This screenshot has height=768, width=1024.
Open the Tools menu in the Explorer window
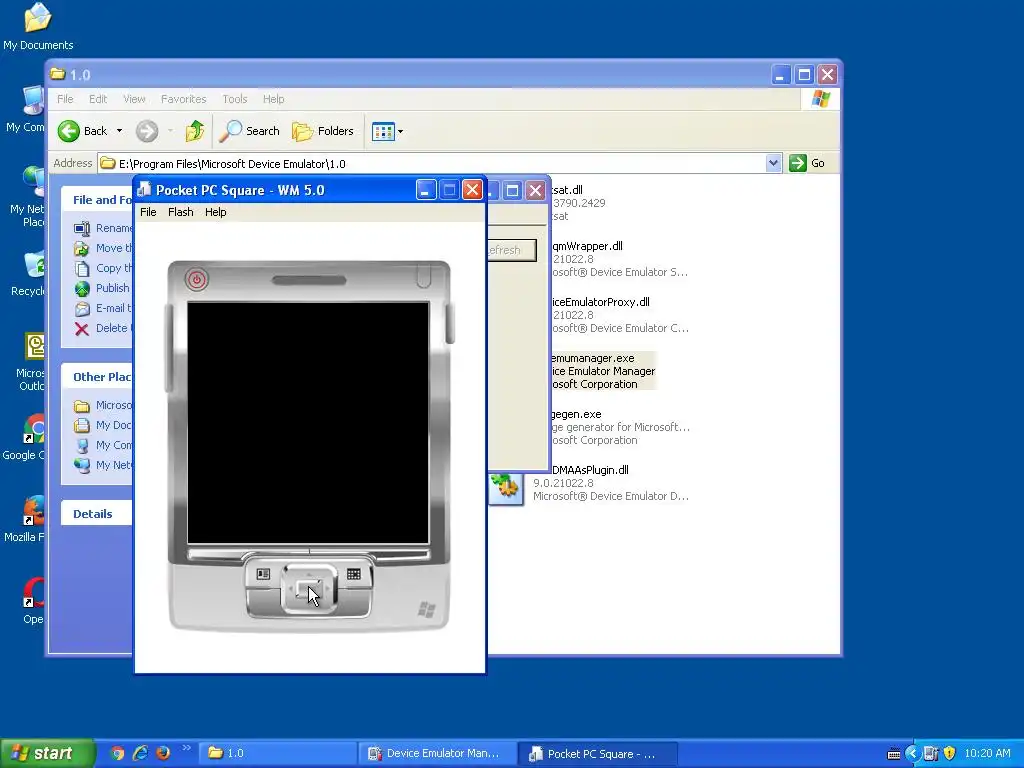(x=234, y=99)
